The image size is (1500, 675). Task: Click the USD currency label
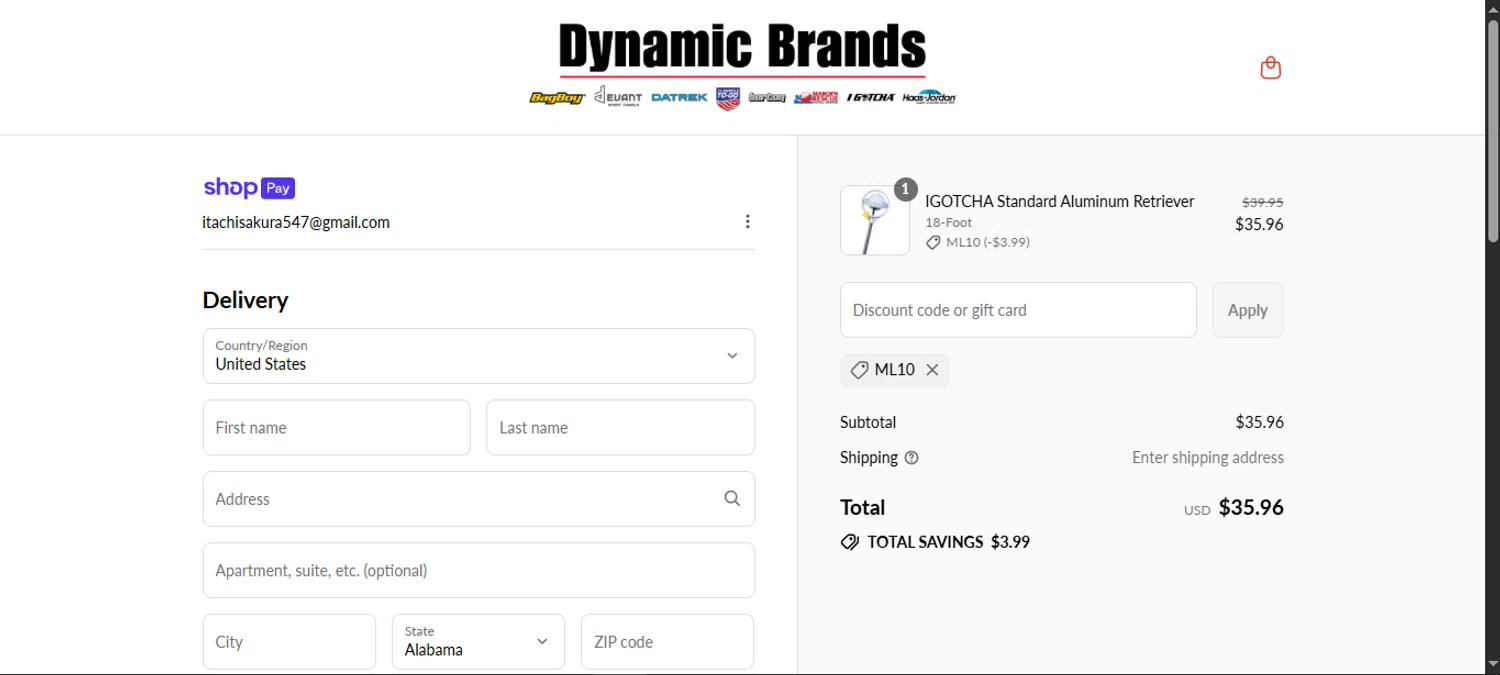pyautogui.click(x=1197, y=510)
